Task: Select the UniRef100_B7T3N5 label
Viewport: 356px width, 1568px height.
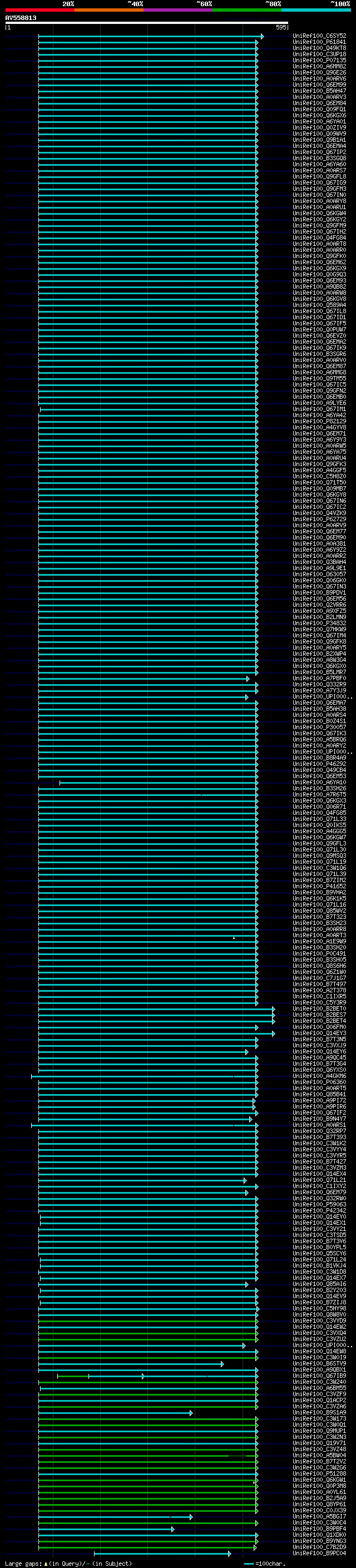Action: pyautogui.click(x=319, y=1040)
